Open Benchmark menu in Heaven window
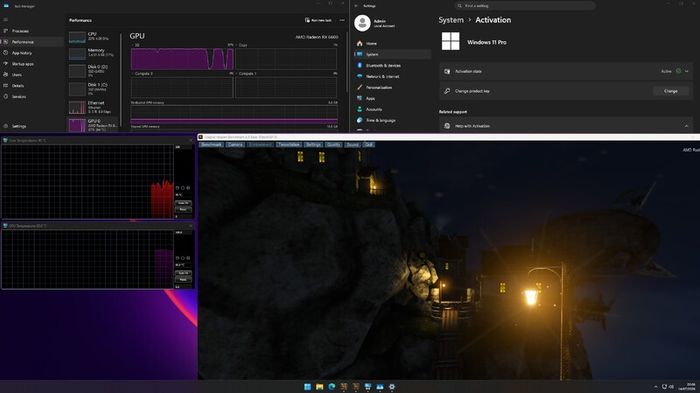Viewport: 700px width, 393px height. click(x=211, y=145)
